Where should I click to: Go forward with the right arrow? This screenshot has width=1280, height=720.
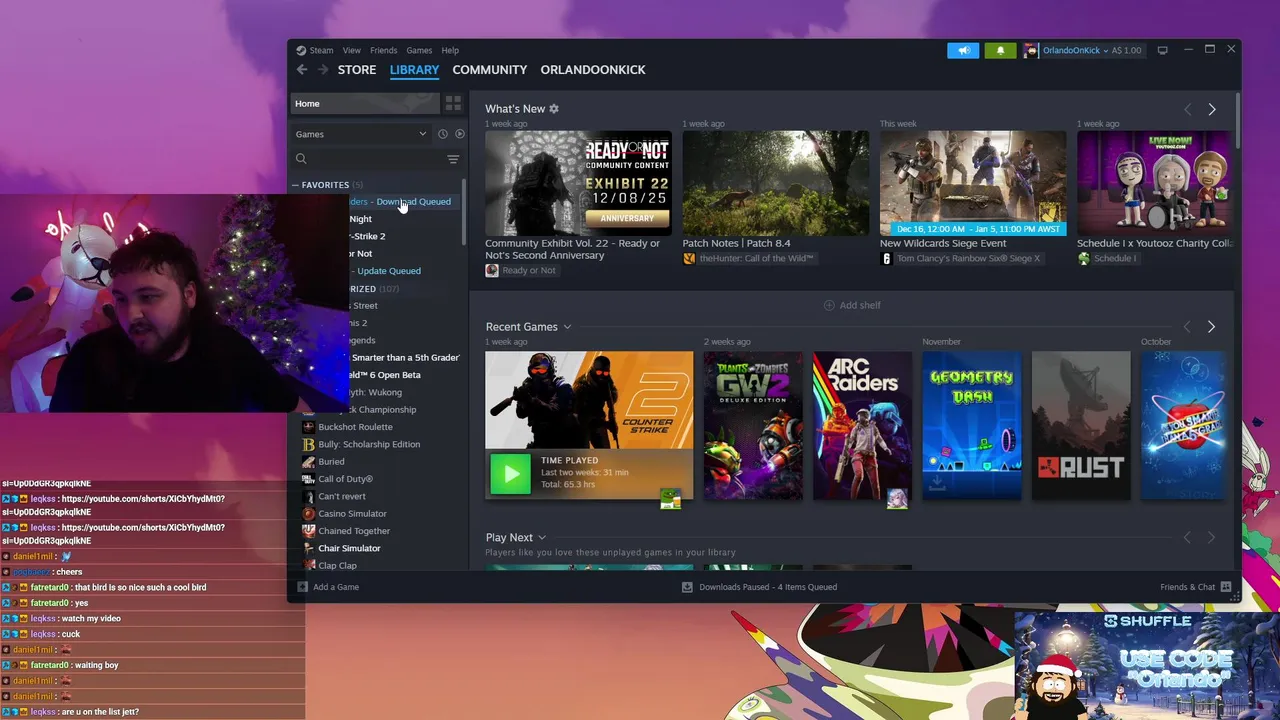(323, 70)
